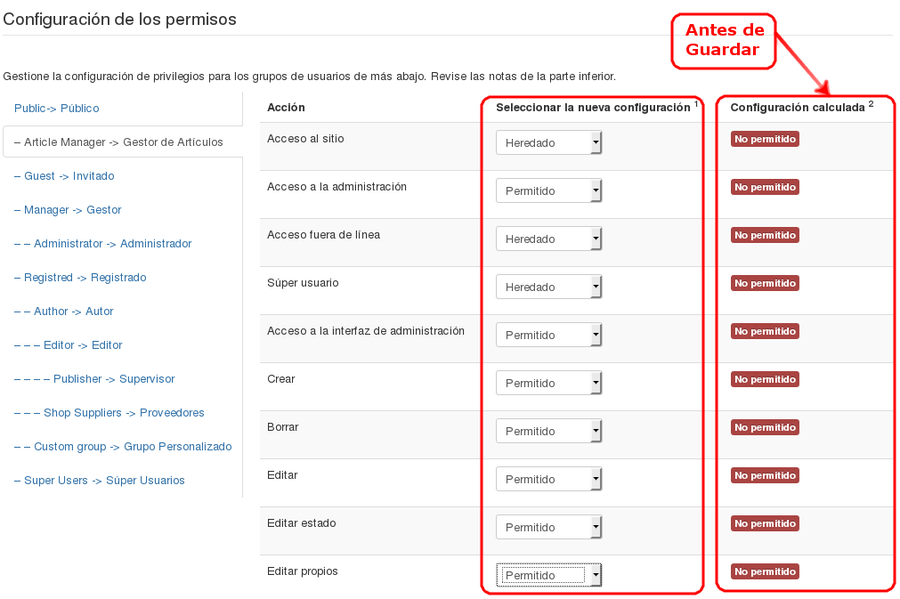Open the Borrar permission dropdown
The width and height of the screenshot is (900, 599).
click(549, 431)
